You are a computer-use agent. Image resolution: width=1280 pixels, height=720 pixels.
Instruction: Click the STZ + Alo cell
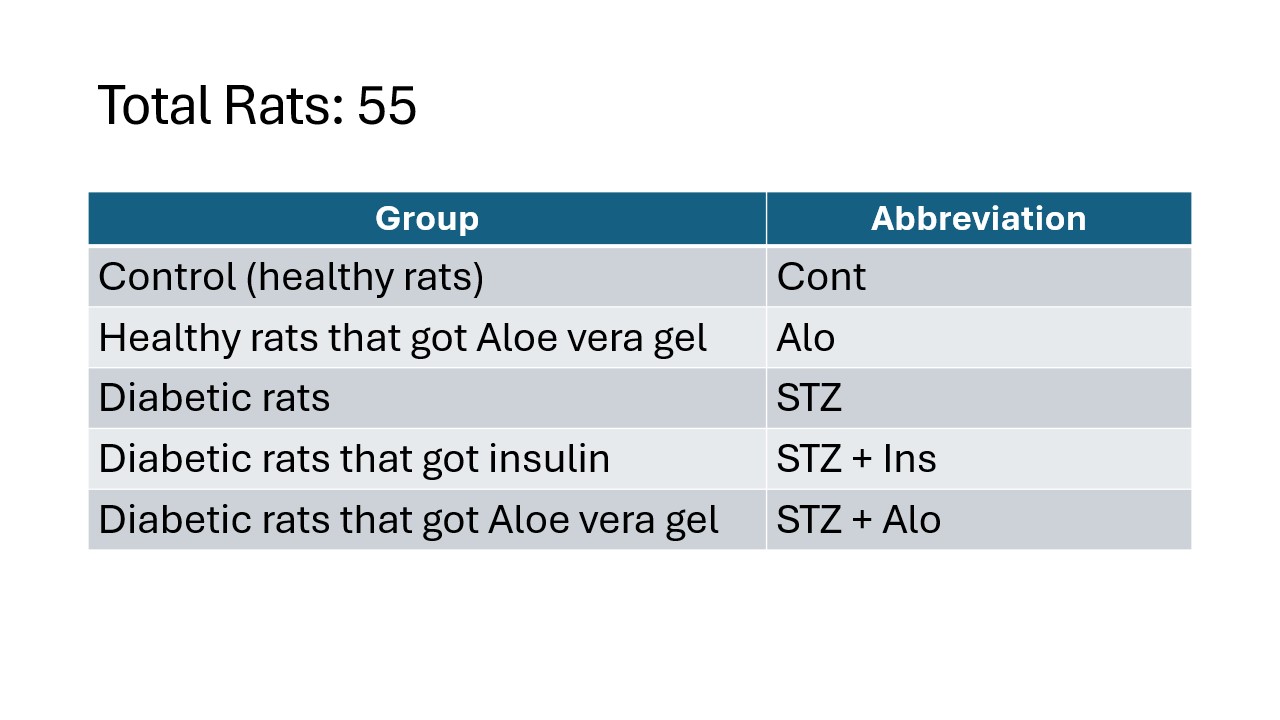979,519
